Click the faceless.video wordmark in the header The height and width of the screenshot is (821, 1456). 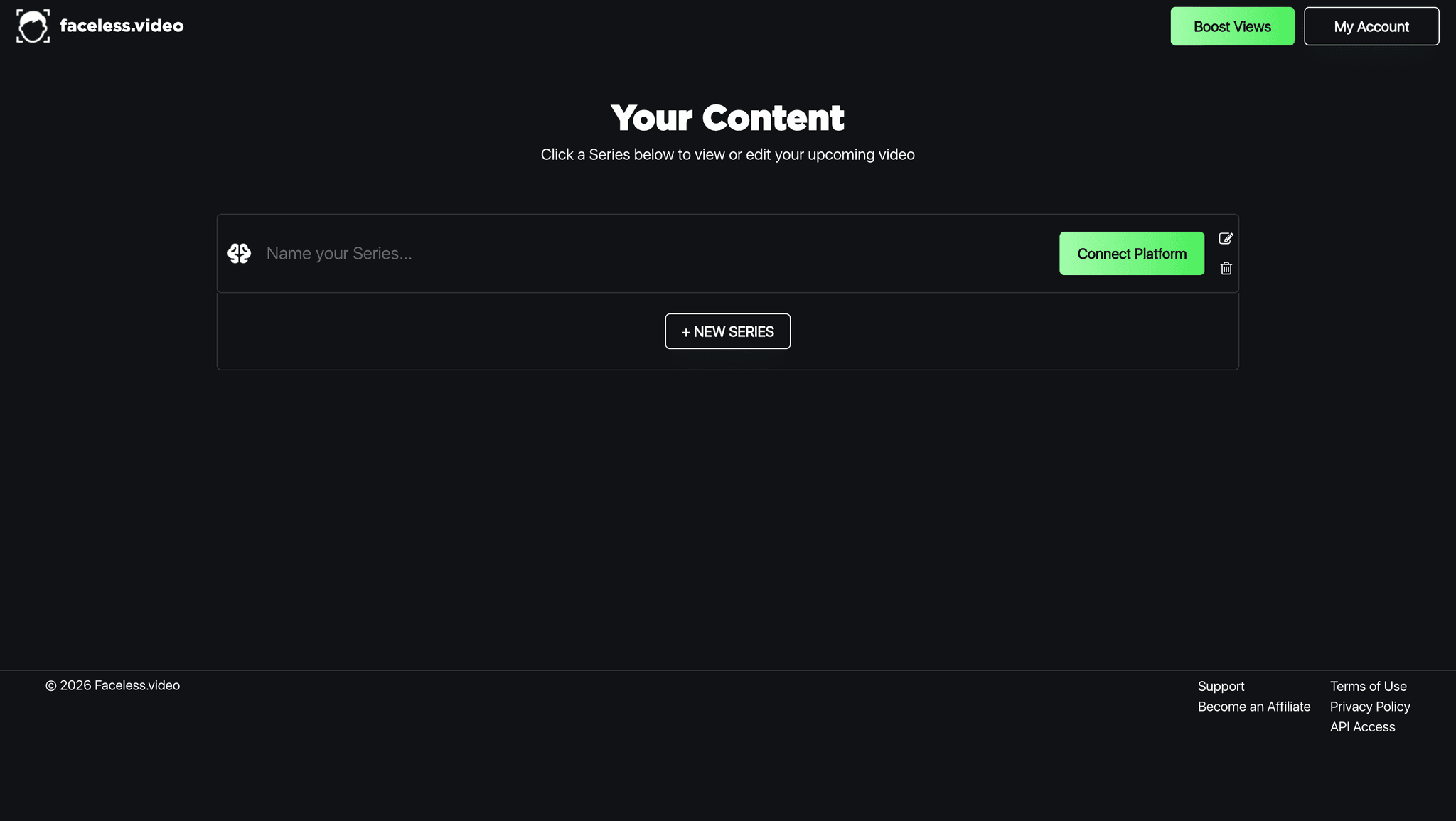122,26
